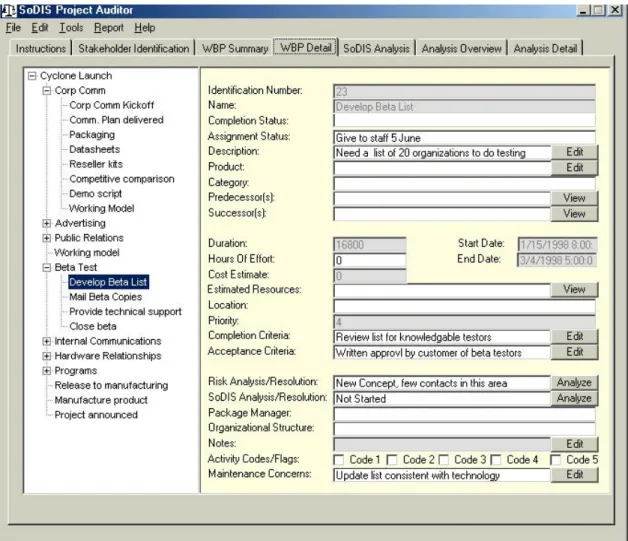Expand the Advertising node
Screen dimensions: 628x541
tap(47, 223)
